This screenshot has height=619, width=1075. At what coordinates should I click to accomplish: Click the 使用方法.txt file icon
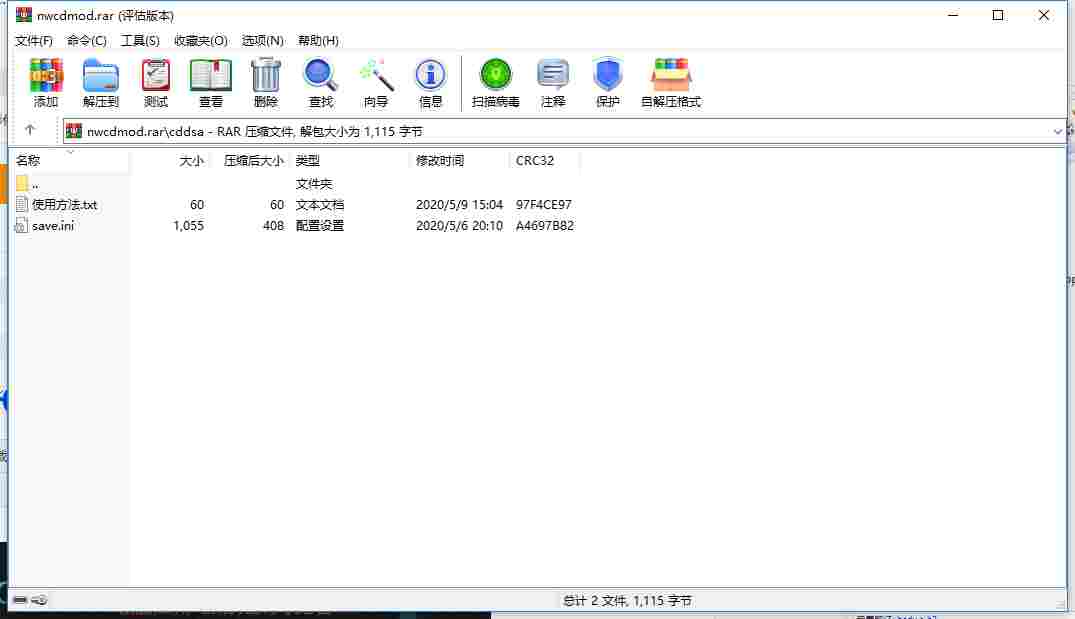(x=22, y=204)
